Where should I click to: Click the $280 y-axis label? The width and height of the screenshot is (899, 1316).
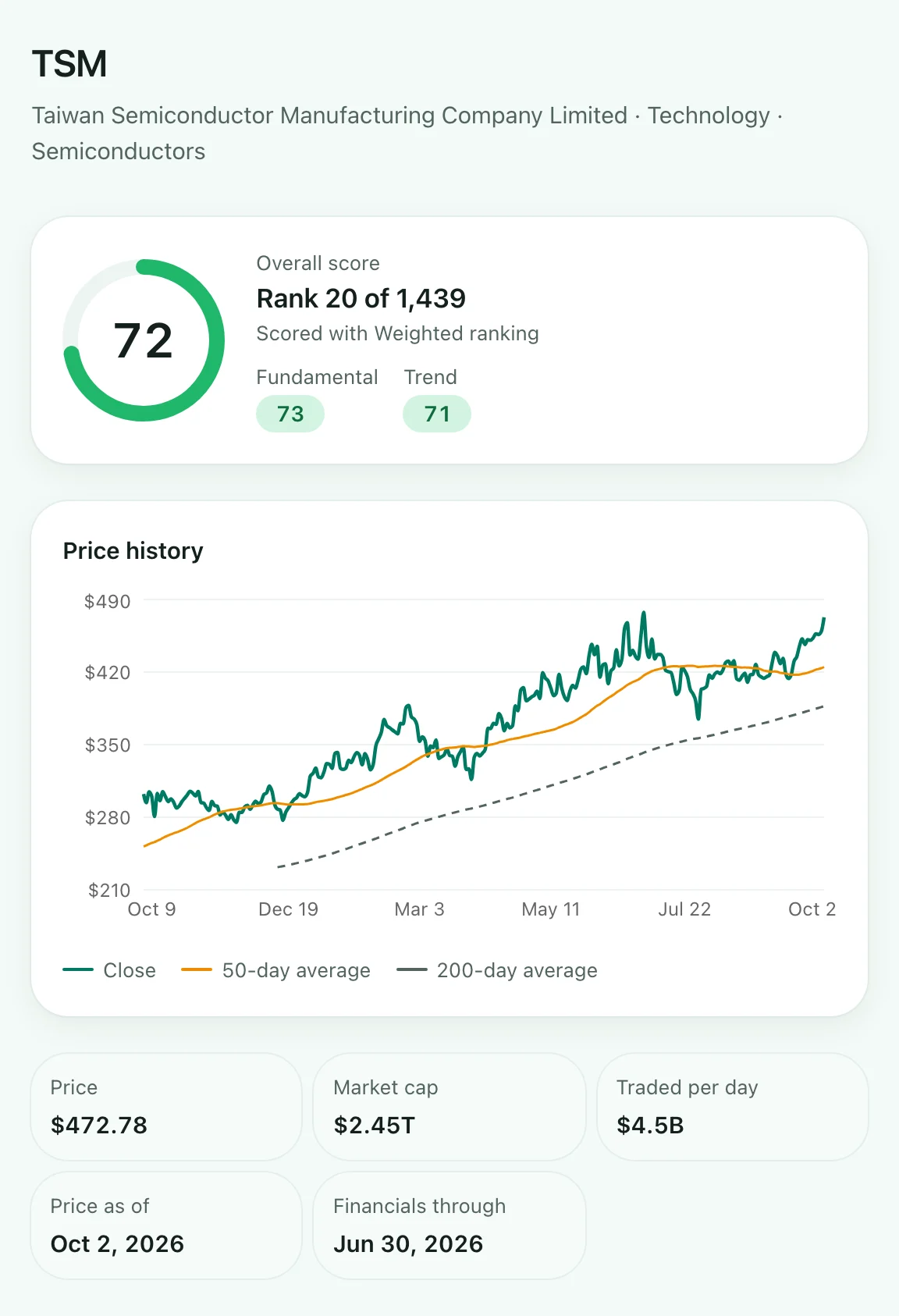[108, 818]
